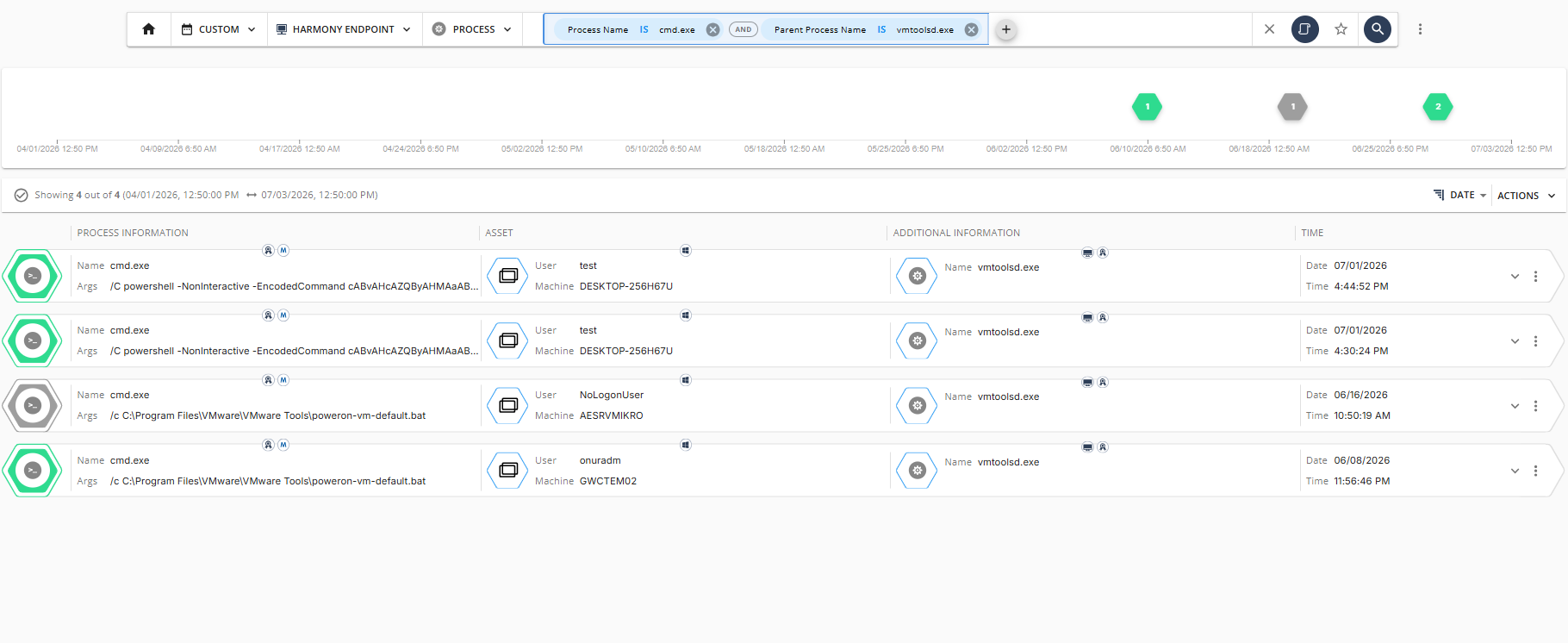Viewport: 1568px width, 643px height.
Task: Click the asset icon in the 4:44:52 PM row
Action: pyautogui.click(x=508, y=276)
